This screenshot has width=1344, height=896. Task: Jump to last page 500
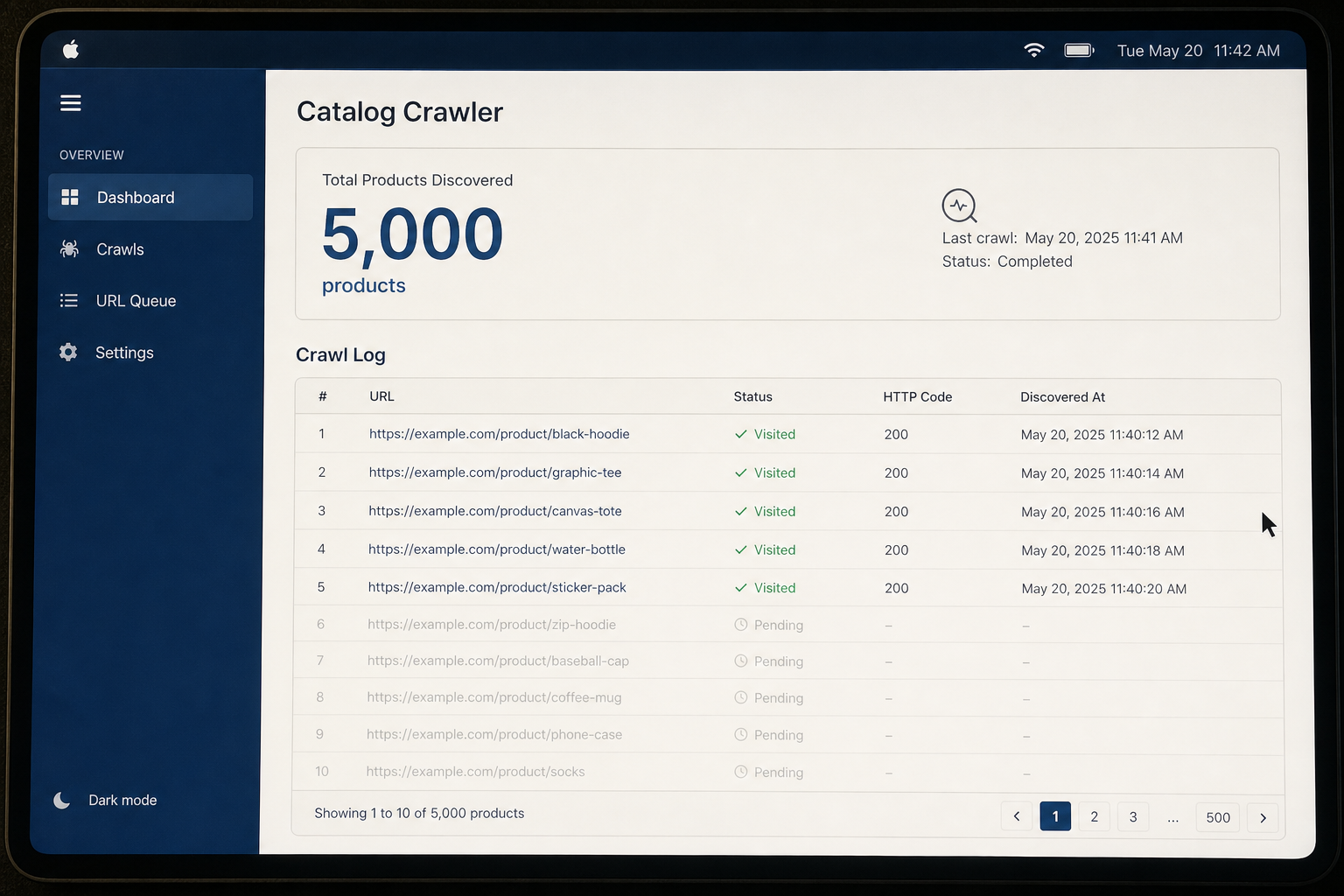[x=1218, y=817]
